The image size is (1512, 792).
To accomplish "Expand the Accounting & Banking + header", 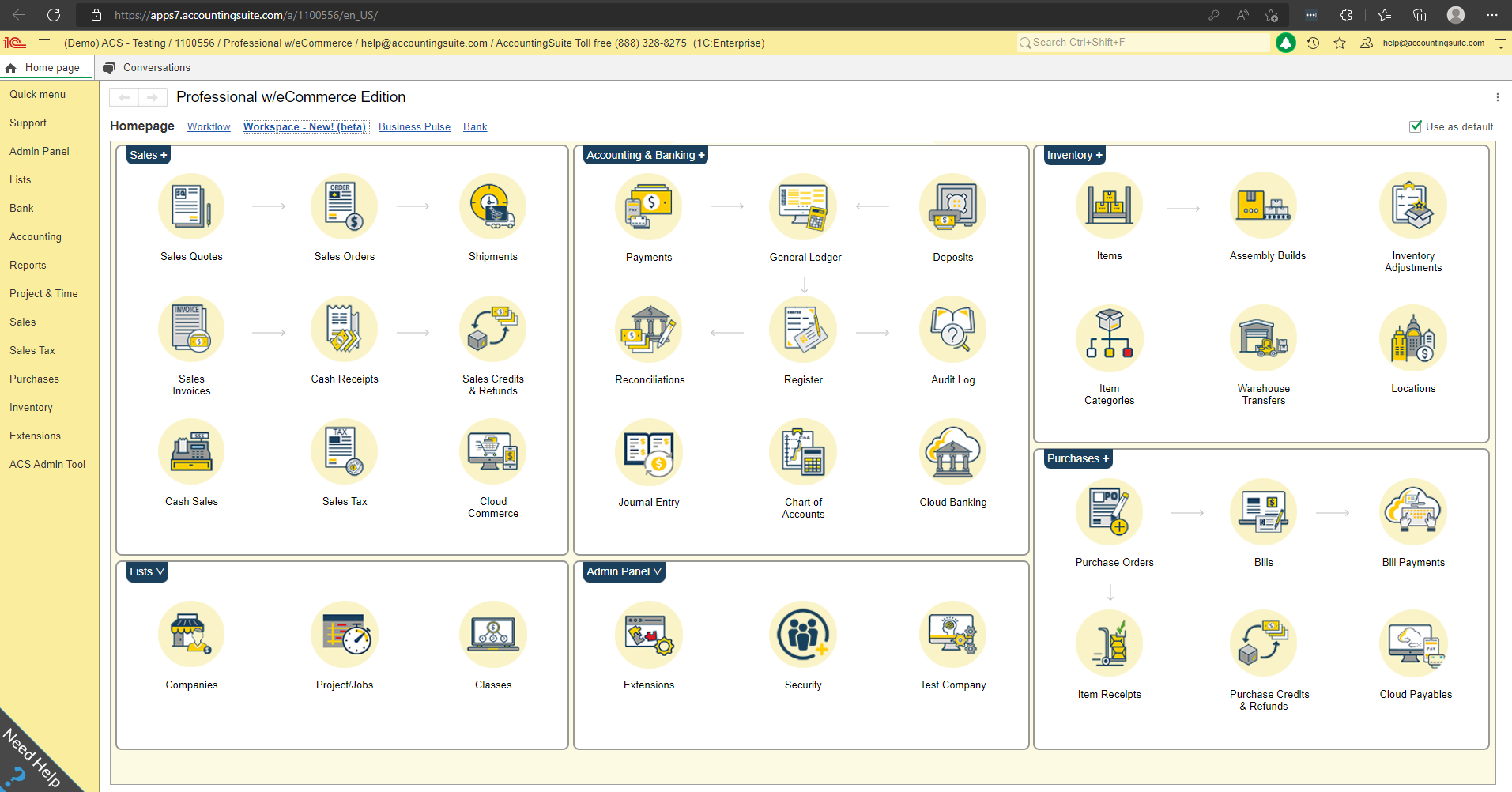I will point(646,155).
